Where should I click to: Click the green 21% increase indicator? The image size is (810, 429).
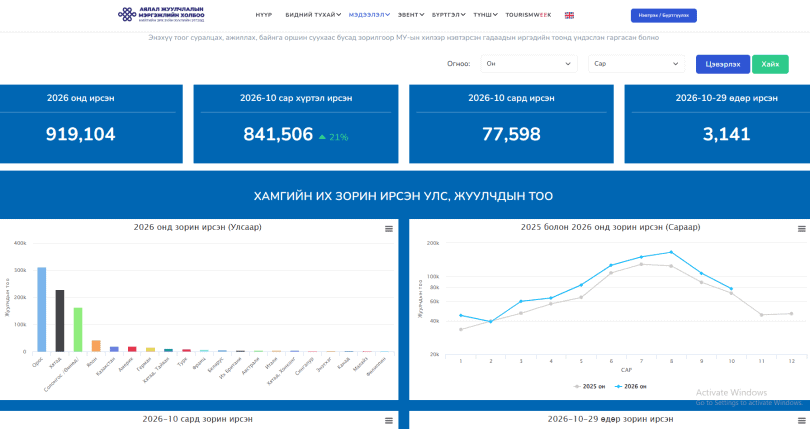point(334,137)
